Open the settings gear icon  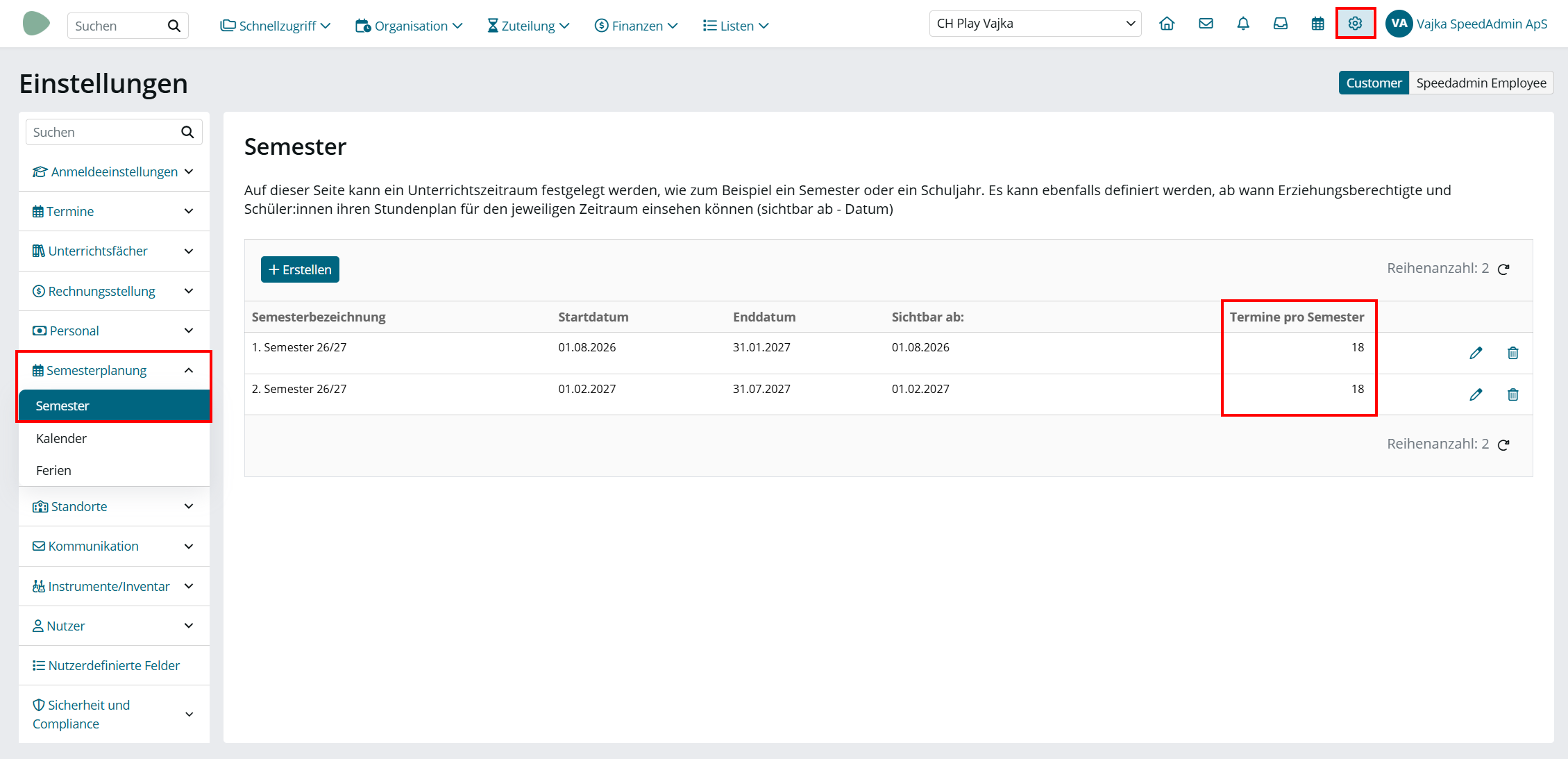tap(1355, 24)
